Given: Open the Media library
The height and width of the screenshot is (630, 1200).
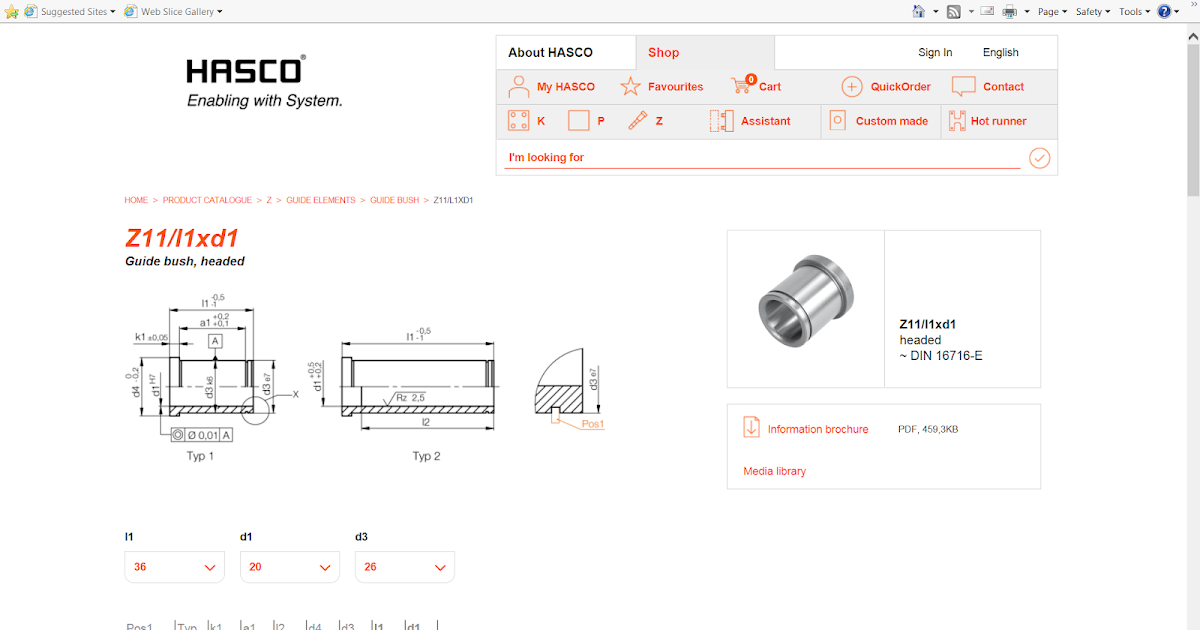Looking at the screenshot, I should pos(774,470).
